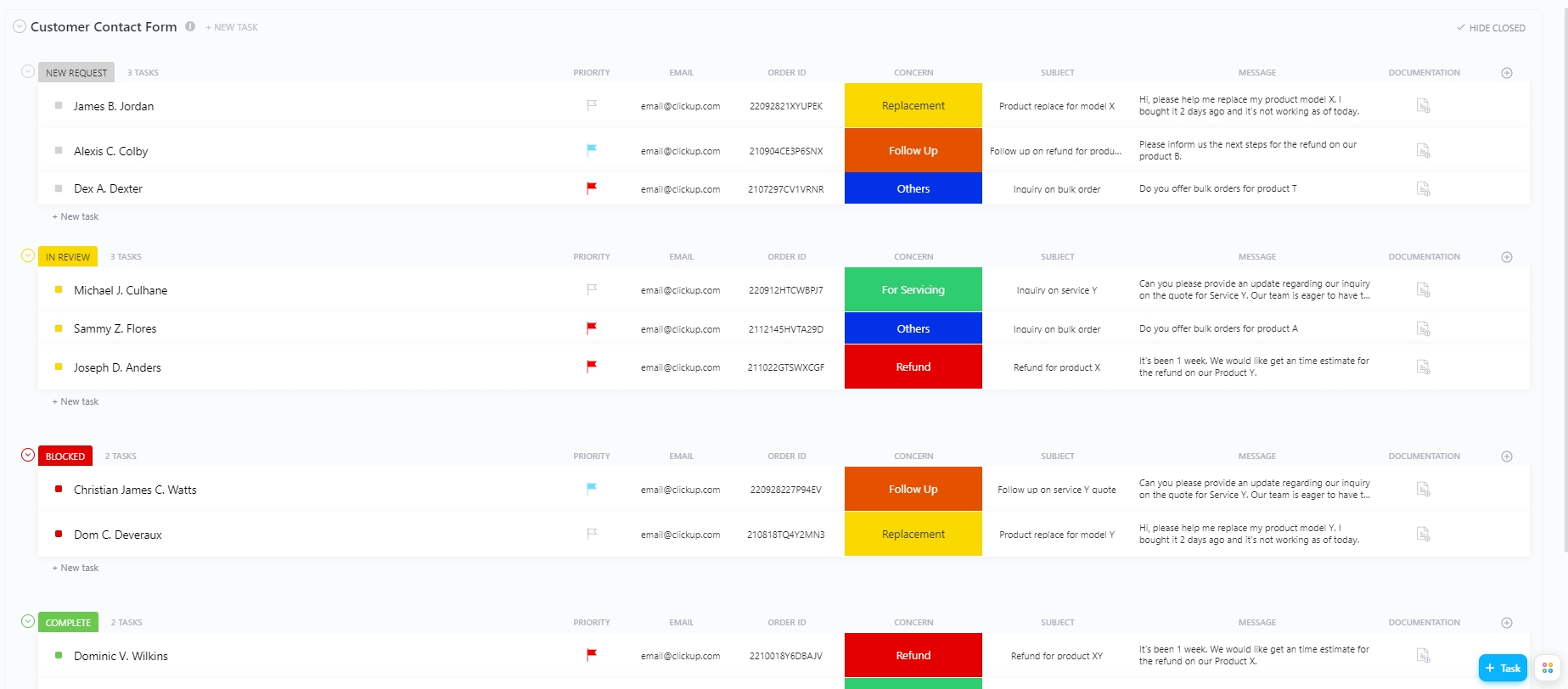Toggle status square for James B. Jordan
The image size is (1568, 689).
[x=59, y=105]
